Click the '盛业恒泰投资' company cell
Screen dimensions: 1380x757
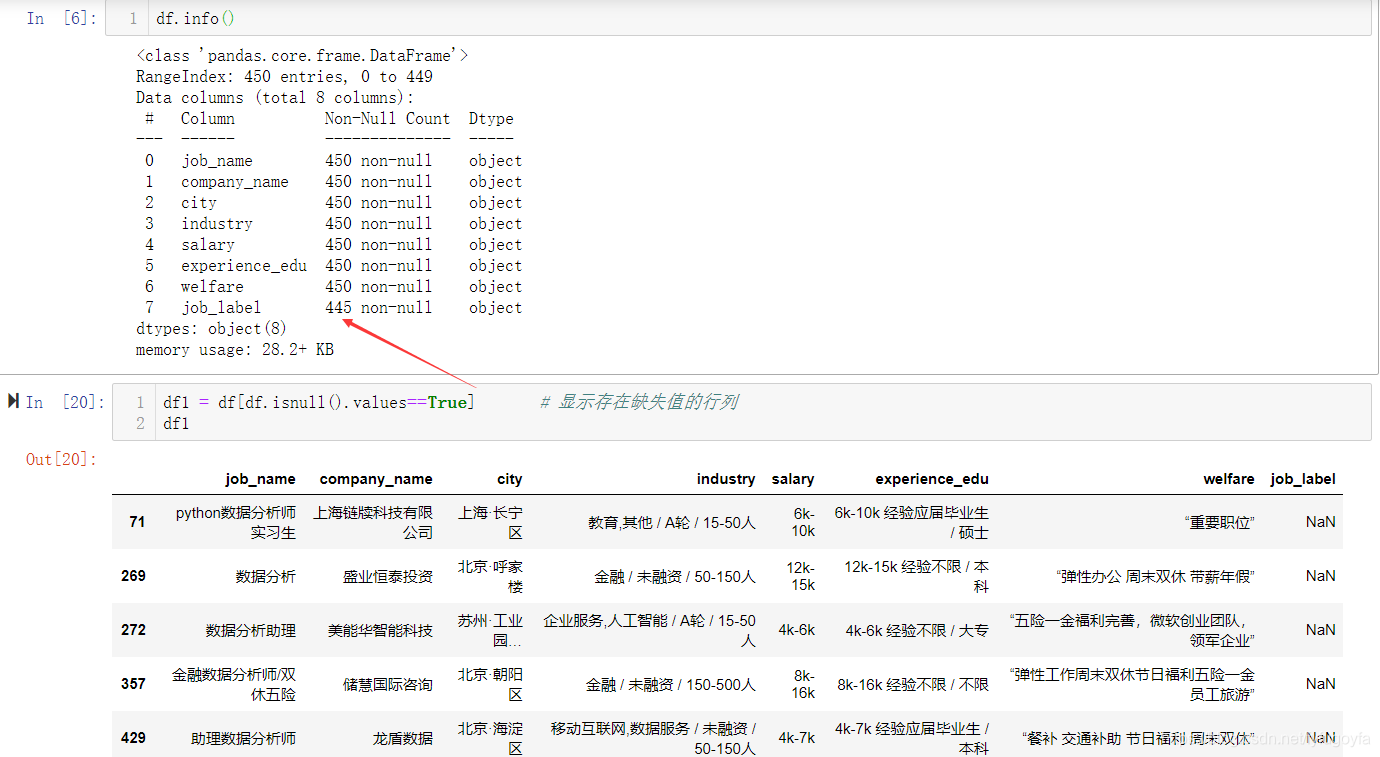click(388, 576)
